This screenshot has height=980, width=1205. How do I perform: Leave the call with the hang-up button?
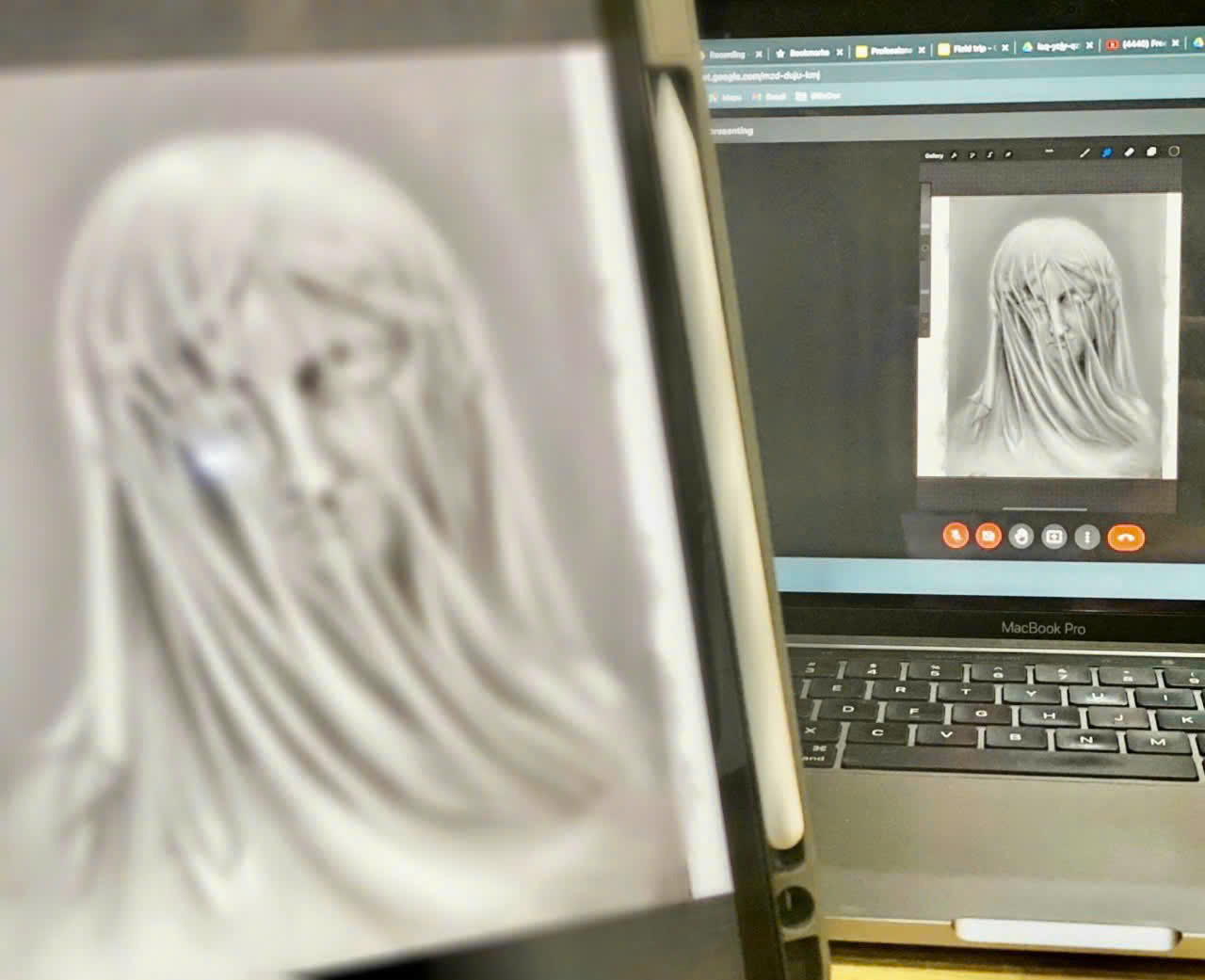pos(1126,538)
